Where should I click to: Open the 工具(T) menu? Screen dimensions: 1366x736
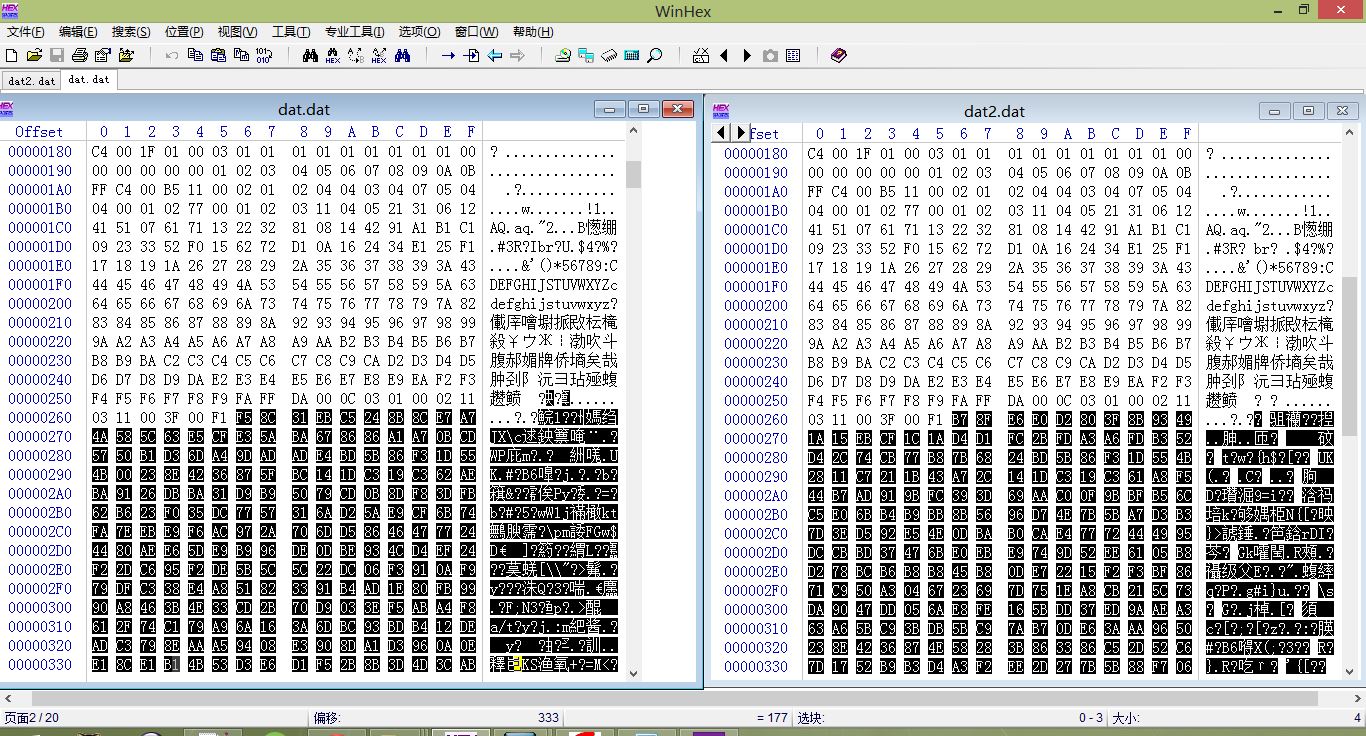point(291,32)
